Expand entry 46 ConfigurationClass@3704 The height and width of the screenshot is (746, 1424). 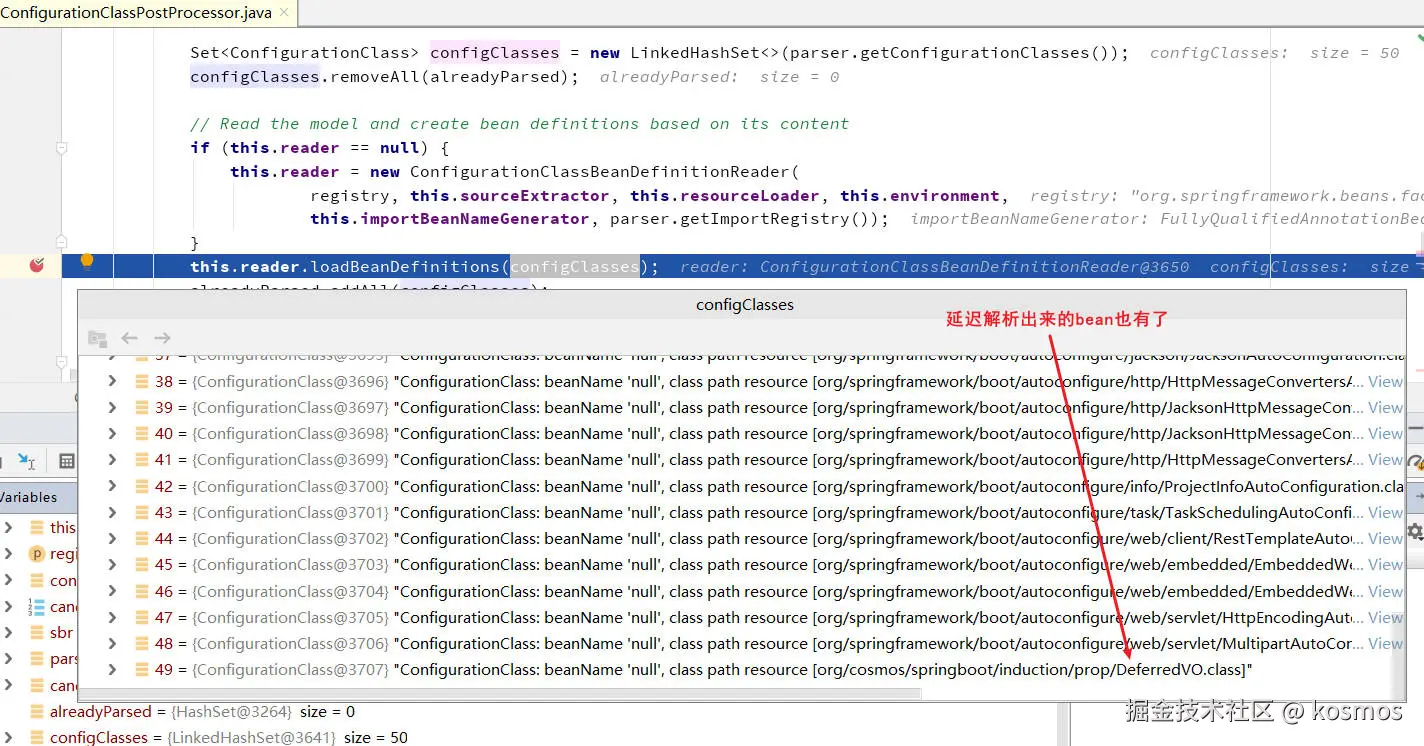coord(112,591)
